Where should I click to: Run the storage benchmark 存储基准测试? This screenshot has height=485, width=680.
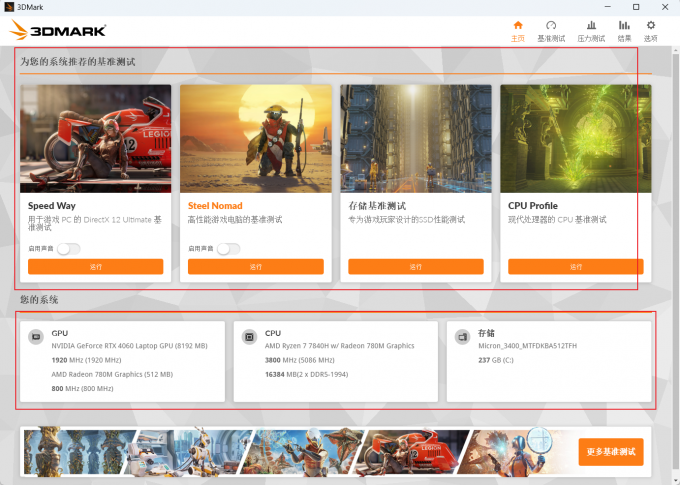pos(415,266)
